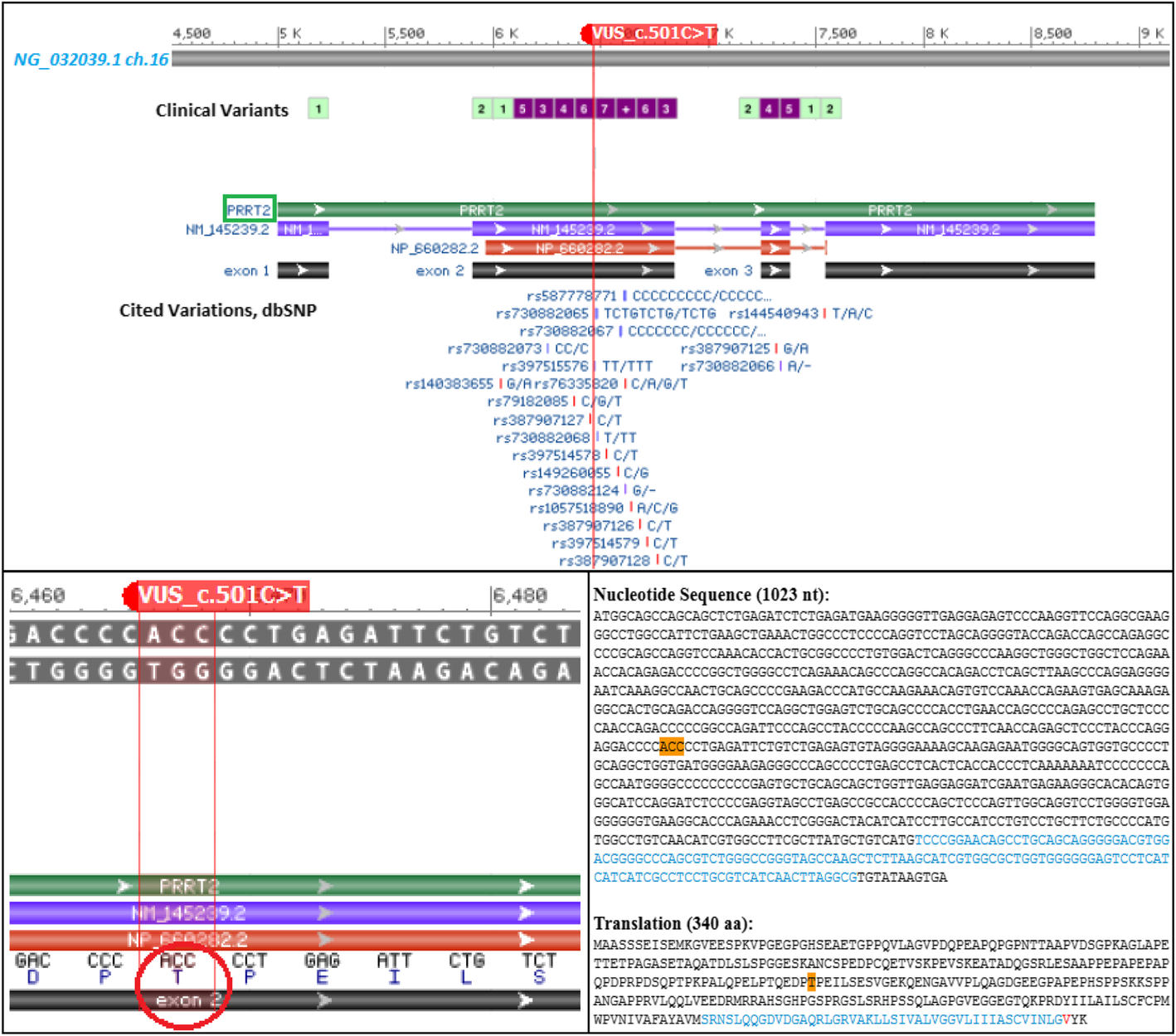The height and width of the screenshot is (1036, 1176).
Task: Select the ATT codon for isoleucine I
Action: tap(394, 961)
